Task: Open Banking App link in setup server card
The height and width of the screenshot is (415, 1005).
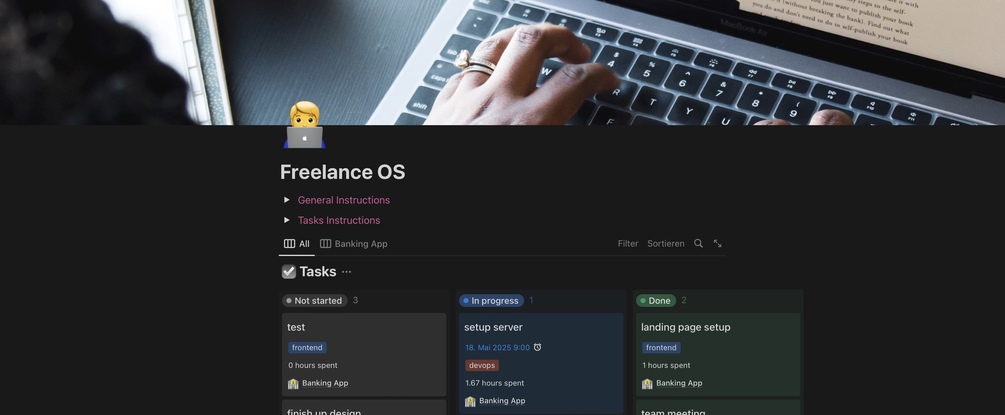Action: pyautogui.click(x=502, y=402)
